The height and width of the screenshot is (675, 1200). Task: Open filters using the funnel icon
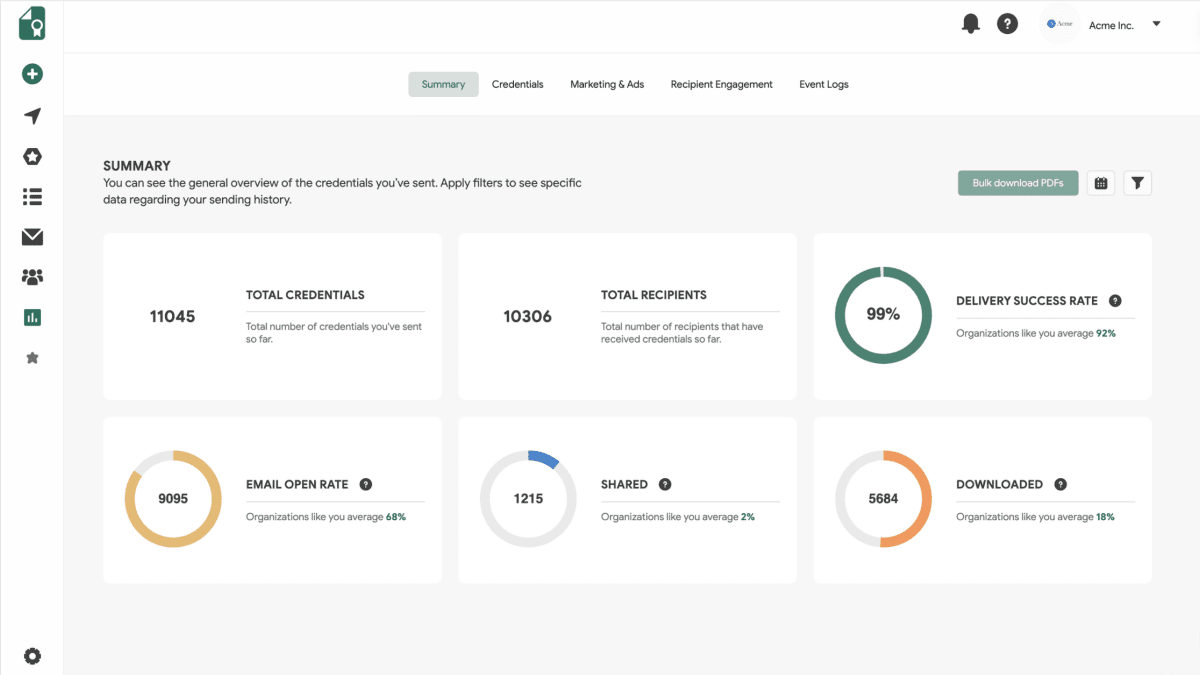[x=1137, y=183]
